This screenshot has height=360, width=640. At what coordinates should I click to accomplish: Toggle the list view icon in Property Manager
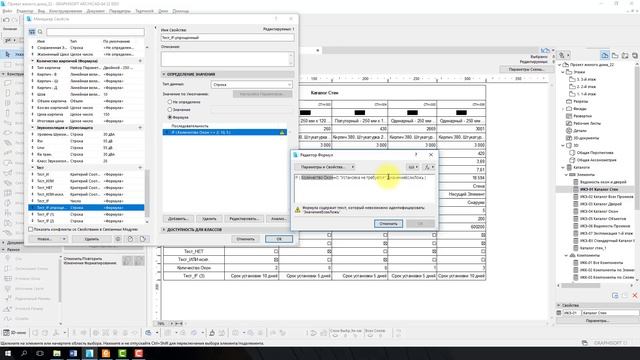32,32
